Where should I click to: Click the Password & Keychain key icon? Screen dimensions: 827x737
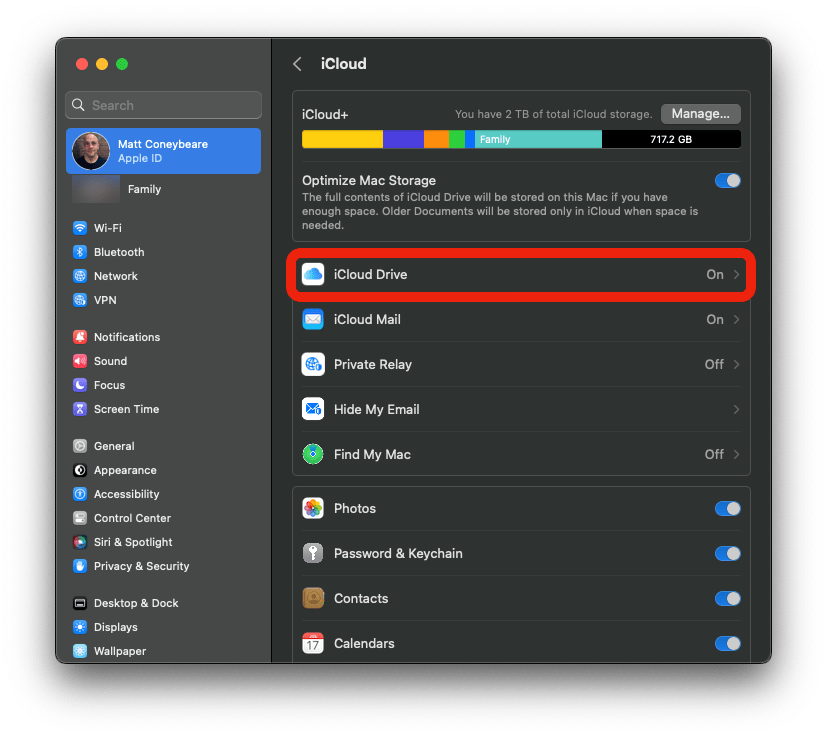(x=313, y=553)
